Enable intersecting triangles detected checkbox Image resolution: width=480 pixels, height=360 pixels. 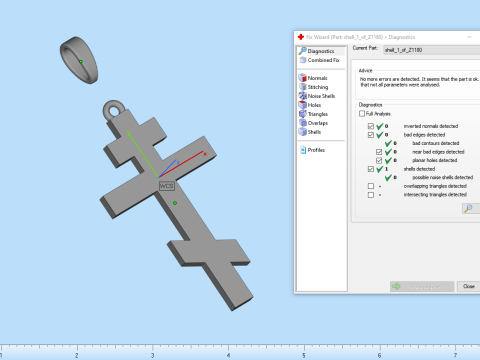pos(371,195)
